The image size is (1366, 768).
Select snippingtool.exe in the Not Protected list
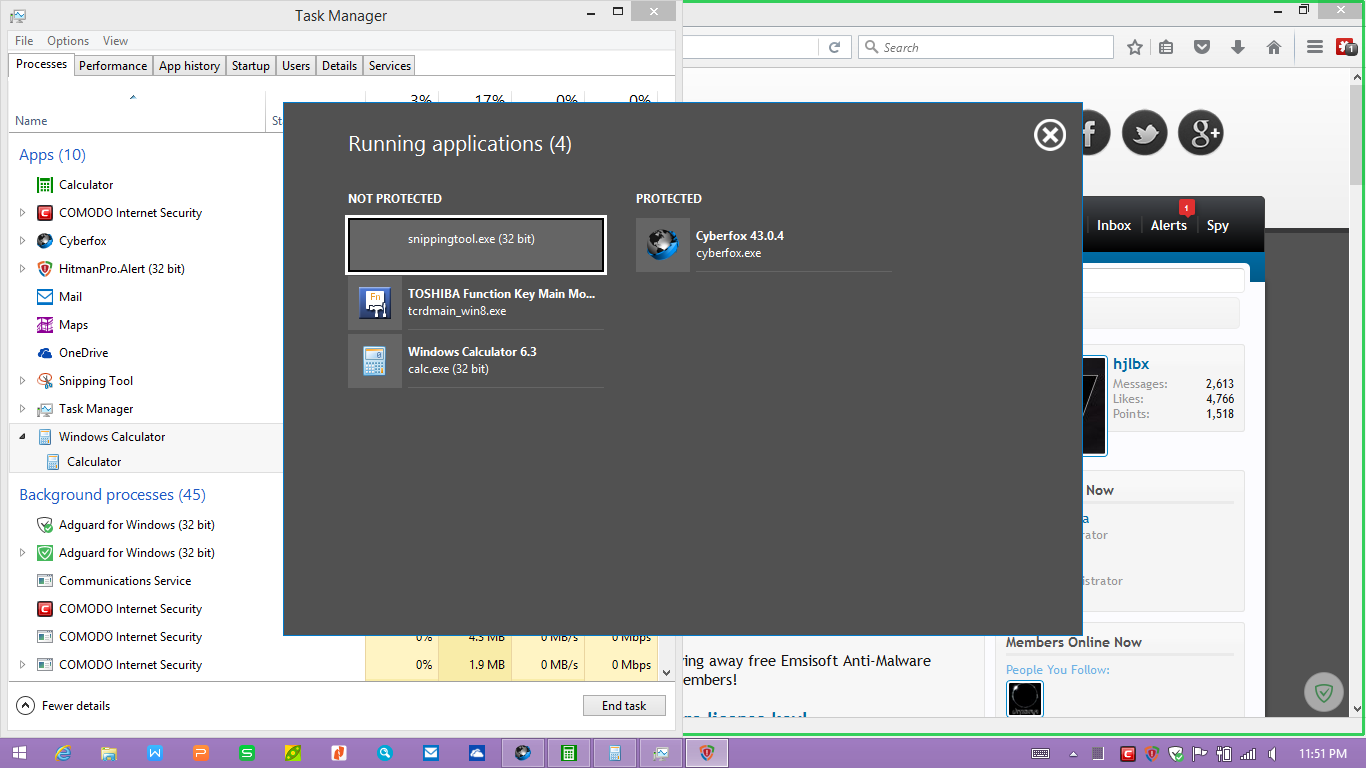coord(476,245)
